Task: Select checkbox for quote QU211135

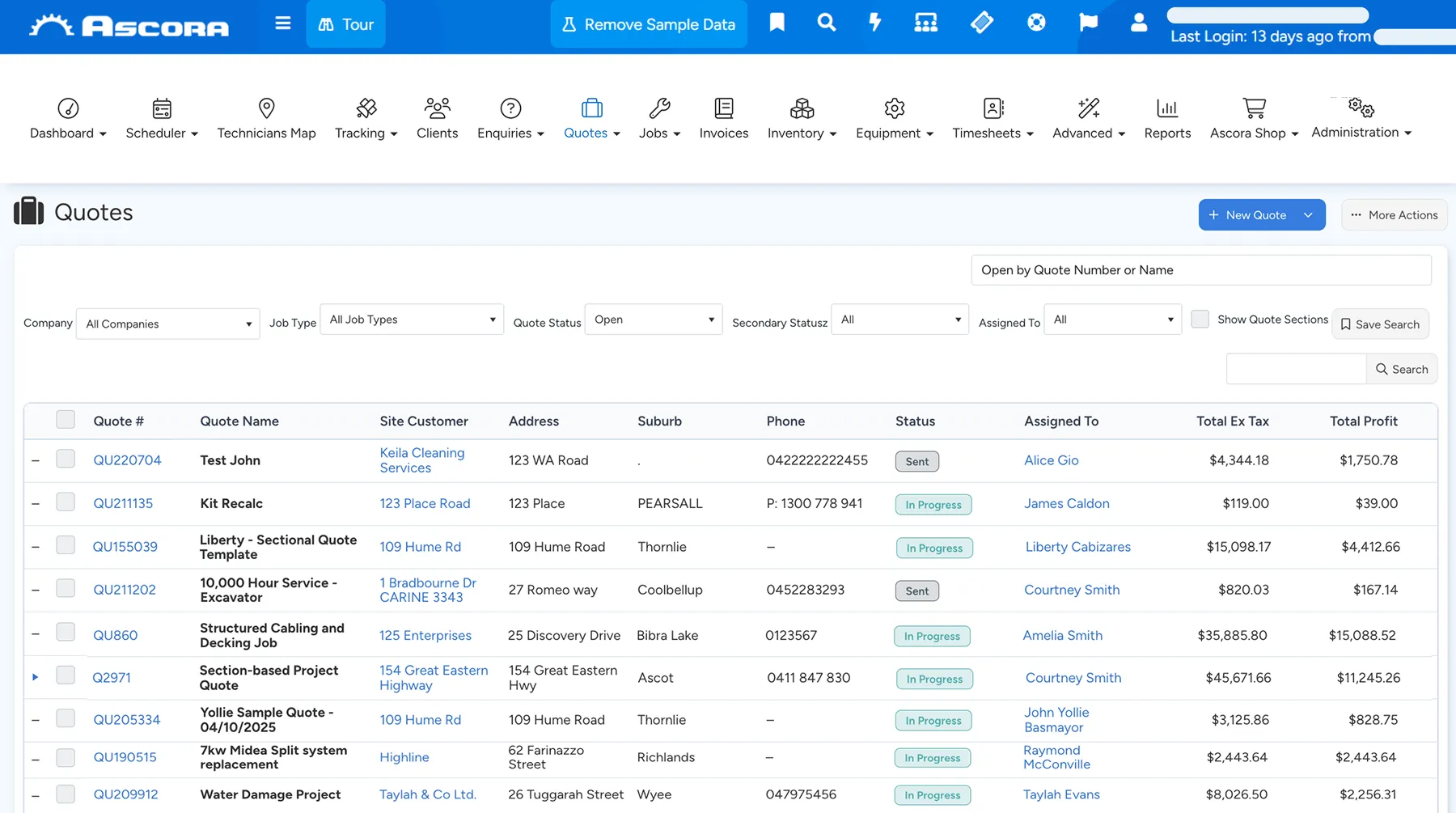Action: (x=66, y=502)
